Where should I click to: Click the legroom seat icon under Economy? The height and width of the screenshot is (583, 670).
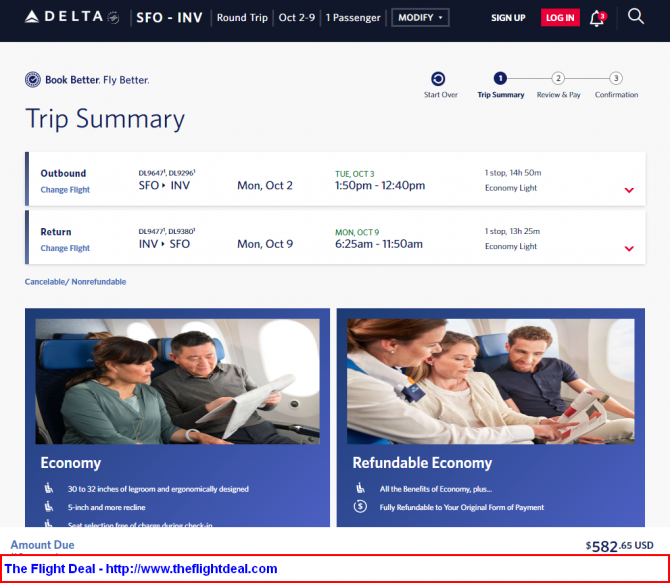tap(49, 488)
